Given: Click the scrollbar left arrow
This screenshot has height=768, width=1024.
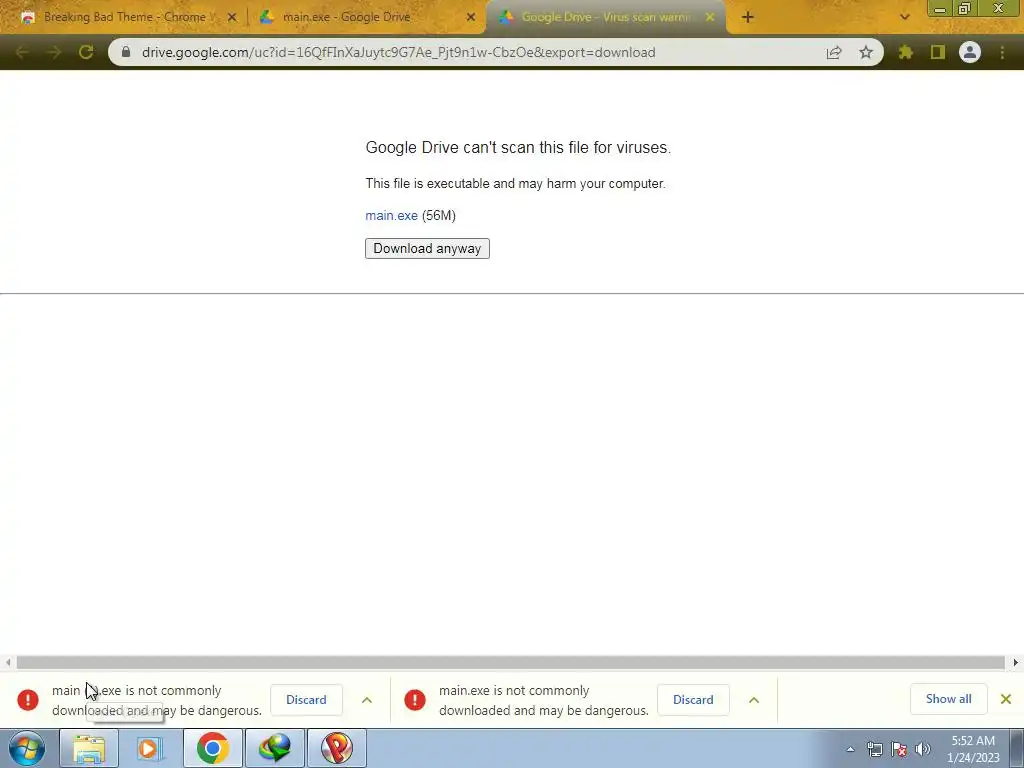Looking at the screenshot, I should point(7,662).
